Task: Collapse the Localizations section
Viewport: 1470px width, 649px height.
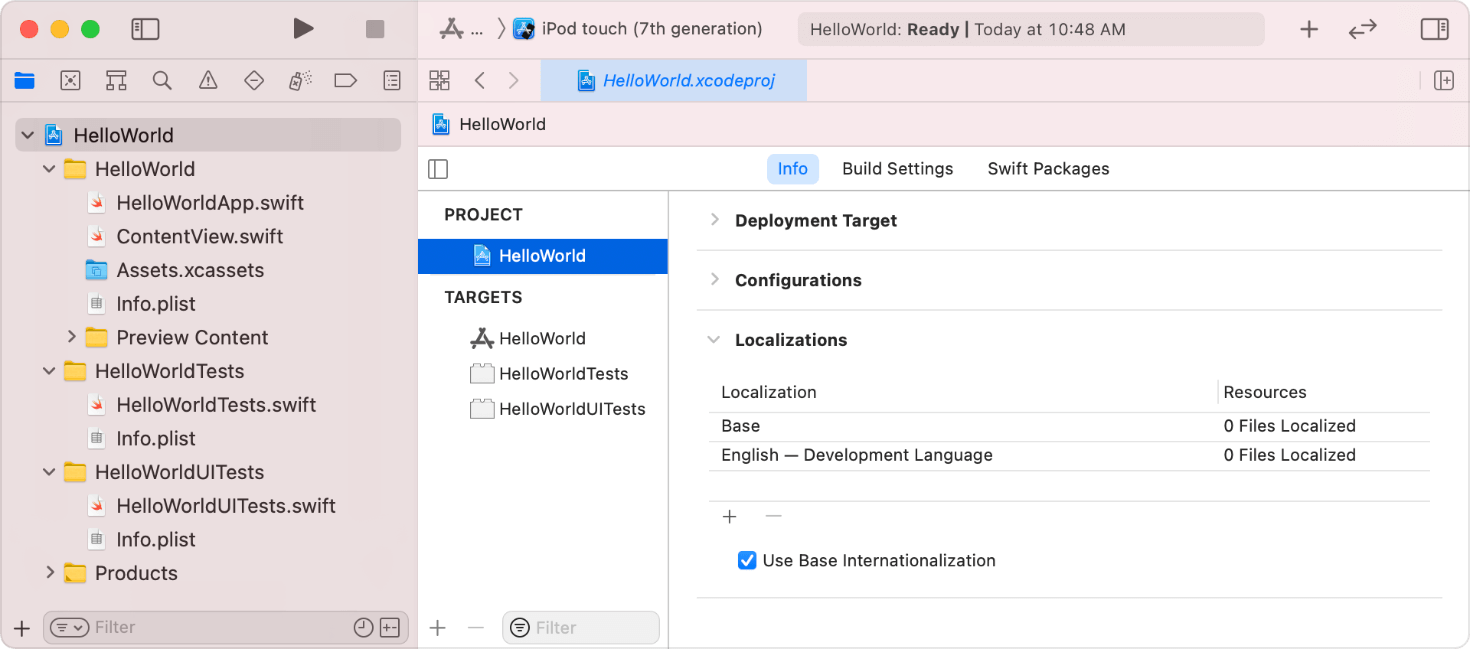Action: pyautogui.click(x=714, y=340)
